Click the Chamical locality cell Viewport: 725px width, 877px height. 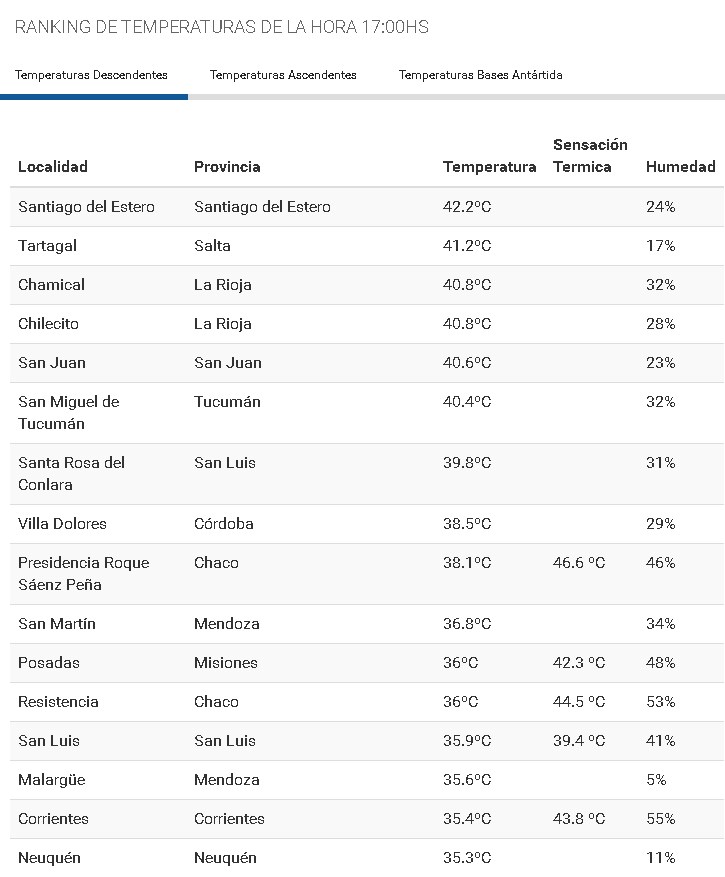(51, 285)
